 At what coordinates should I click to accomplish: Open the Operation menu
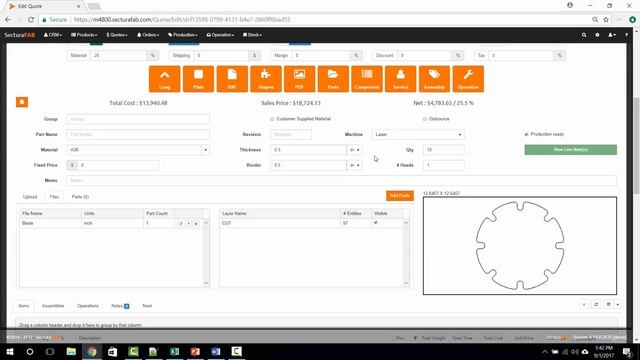click(220, 35)
